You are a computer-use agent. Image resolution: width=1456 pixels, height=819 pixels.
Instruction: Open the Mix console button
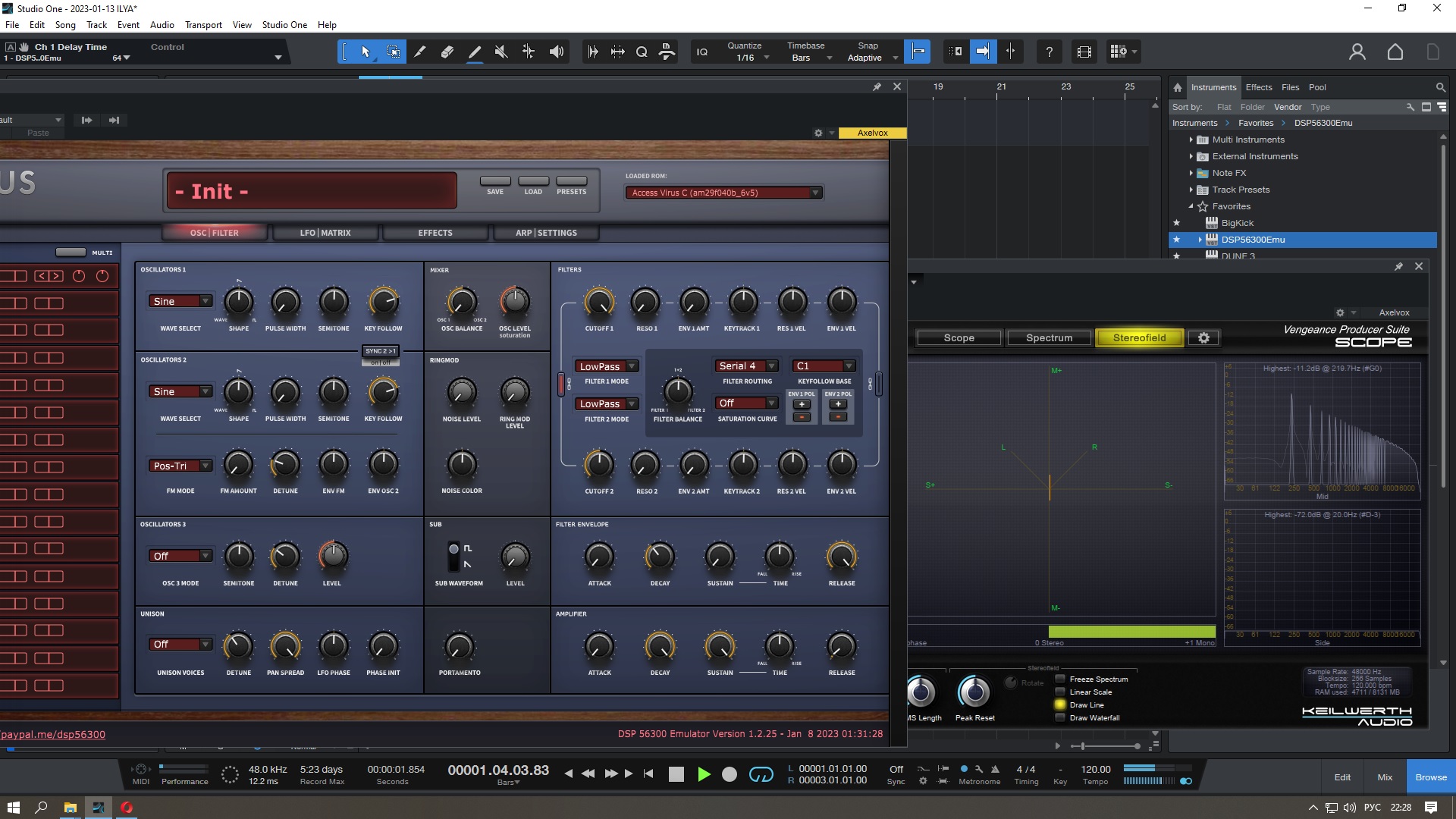click(x=1385, y=777)
